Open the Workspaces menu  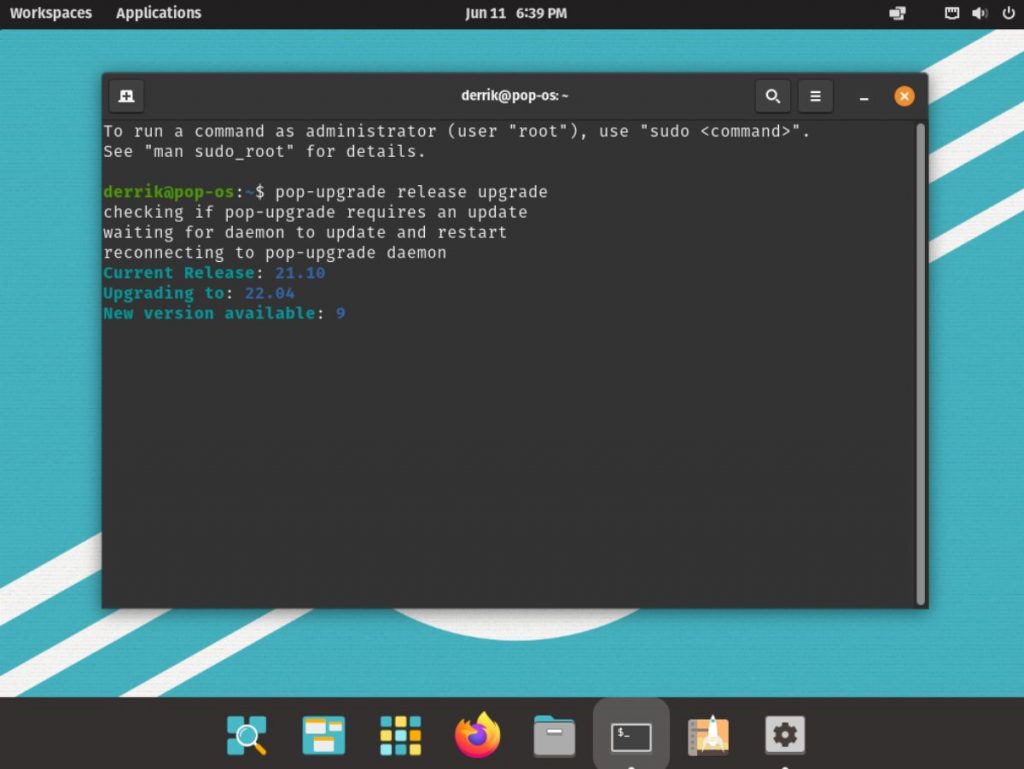tap(50, 13)
